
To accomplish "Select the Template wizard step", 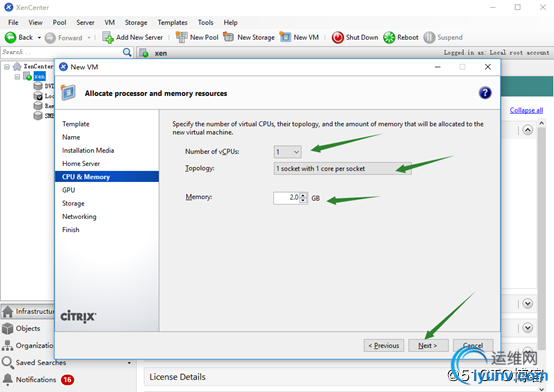I will (x=76, y=124).
